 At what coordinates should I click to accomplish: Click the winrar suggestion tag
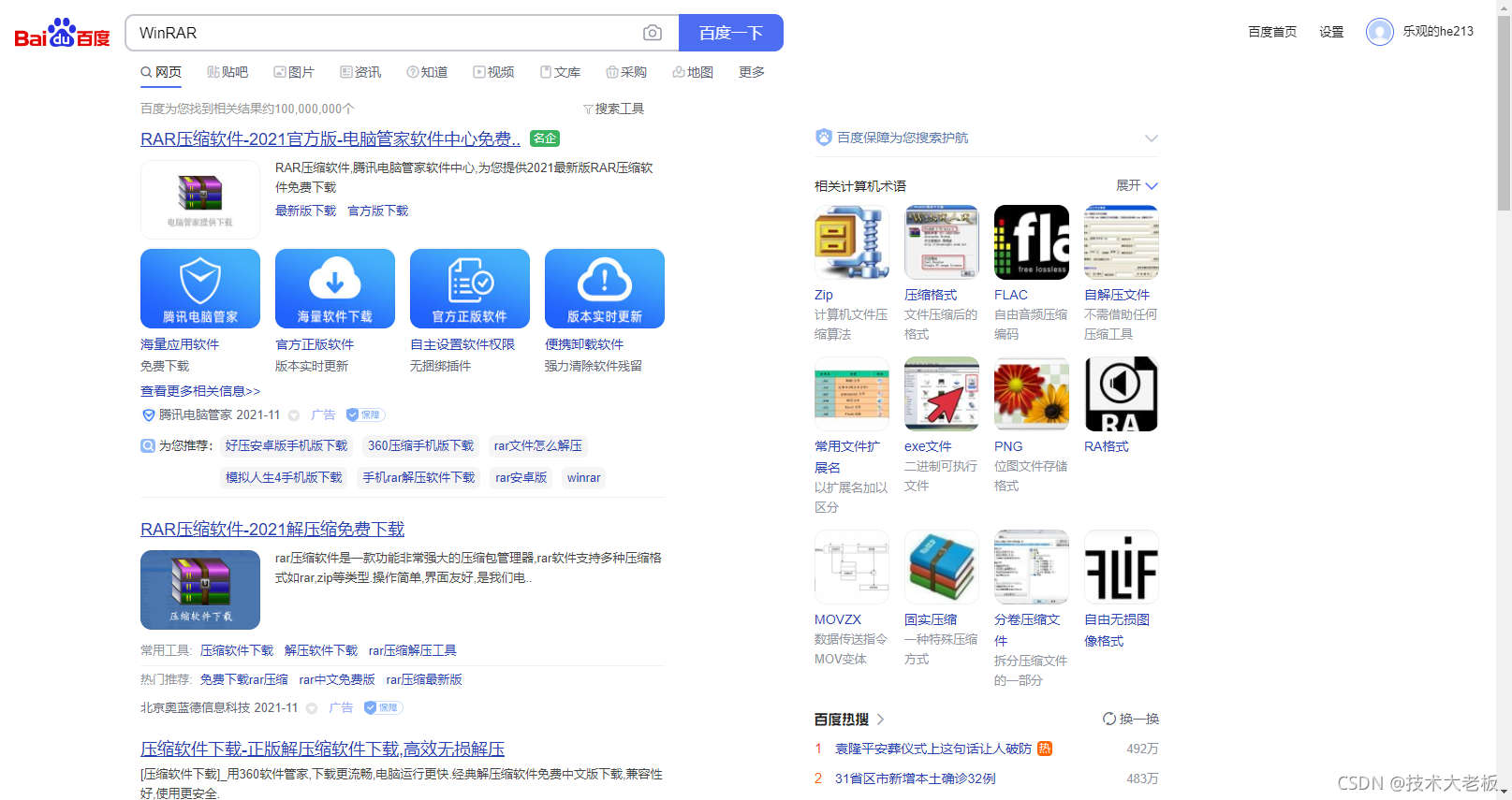[584, 477]
